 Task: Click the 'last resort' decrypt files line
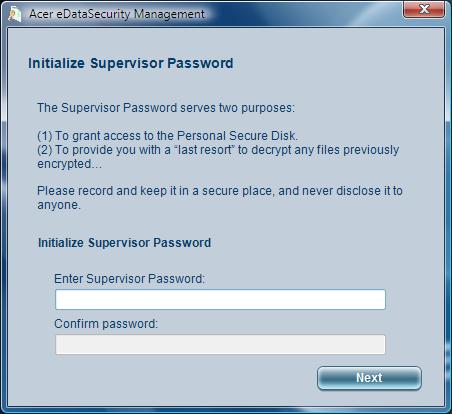click(x=218, y=150)
